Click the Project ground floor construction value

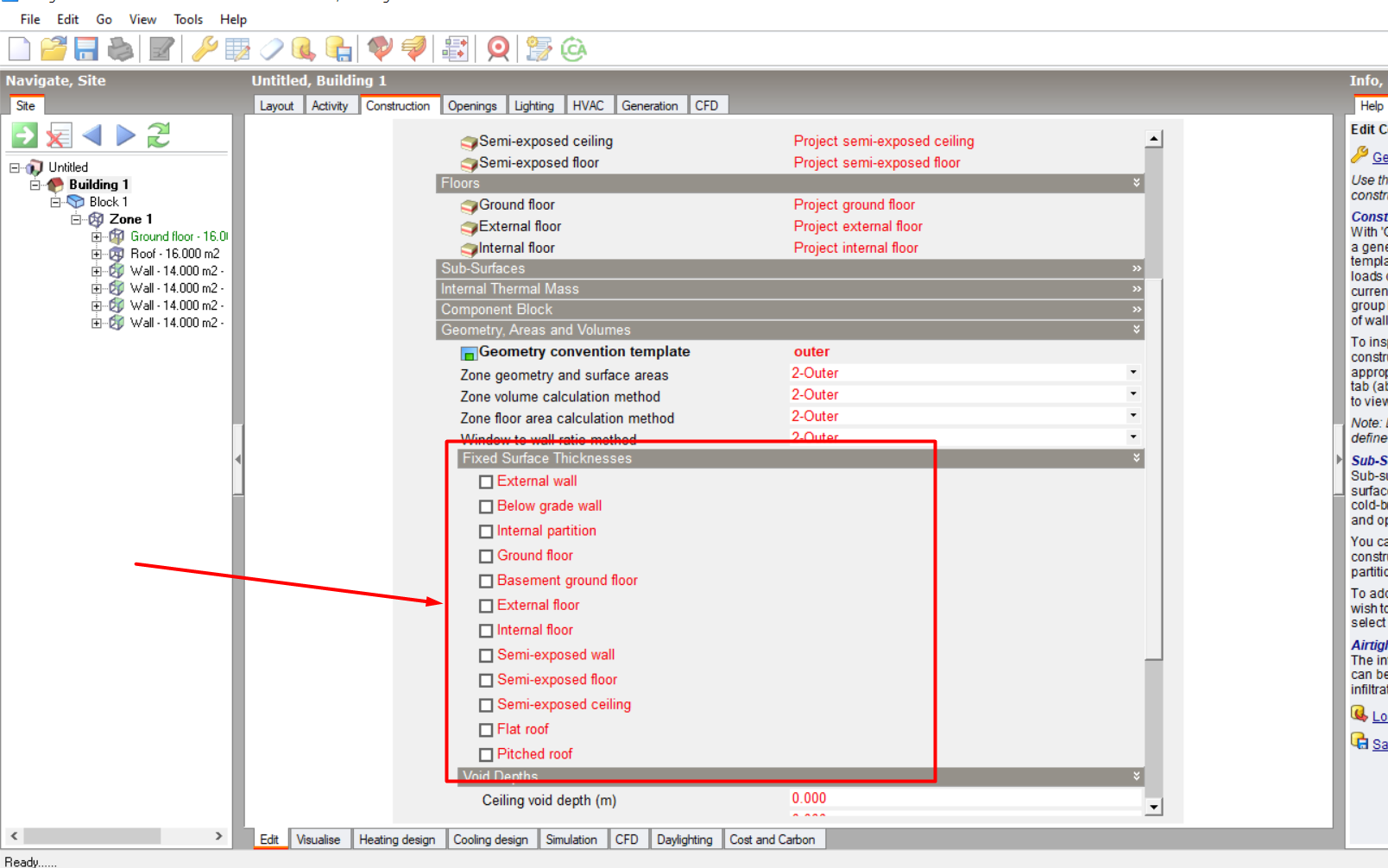pos(855,204)
